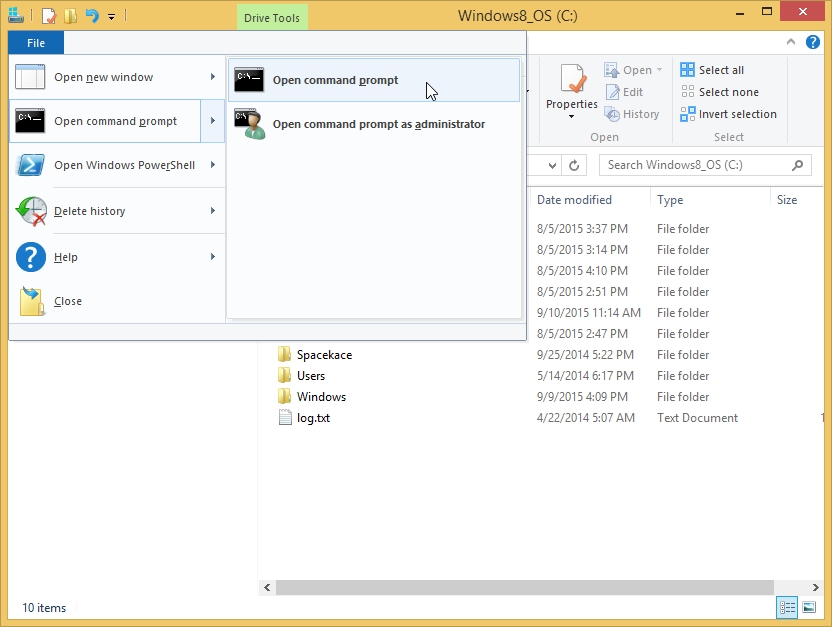Click the drive icon in title bar
The width and height of the screenshot is (832, 627).
coord(16,15)
